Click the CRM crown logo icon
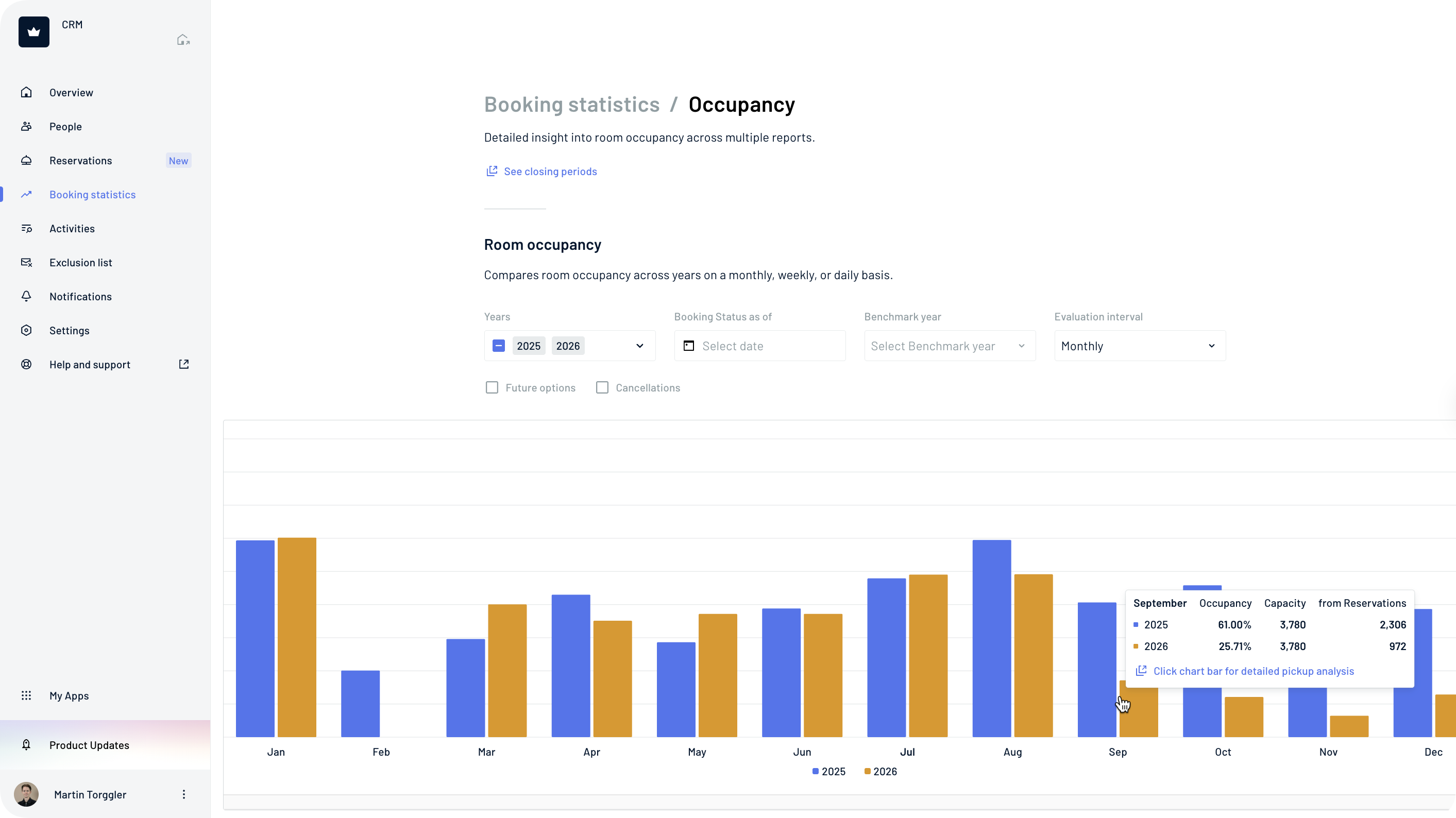The image size is (1456, 818). click(34, 31)
